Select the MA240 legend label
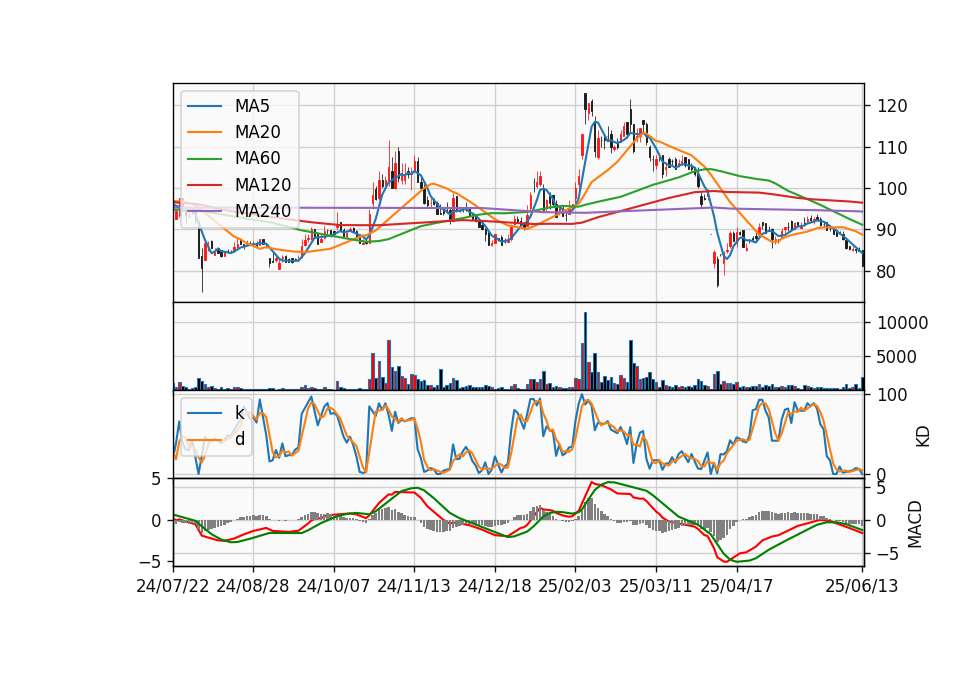Viewport: 960px width, 690px height. coord(263,211)
